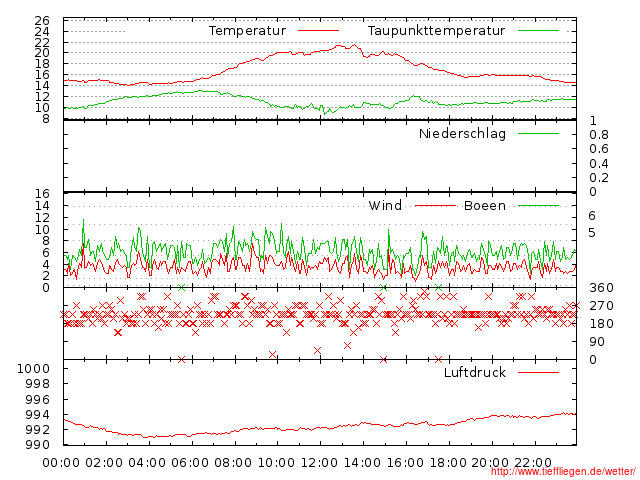
Task: Click the green Niederschlag legend line
Action: (538, 133)
